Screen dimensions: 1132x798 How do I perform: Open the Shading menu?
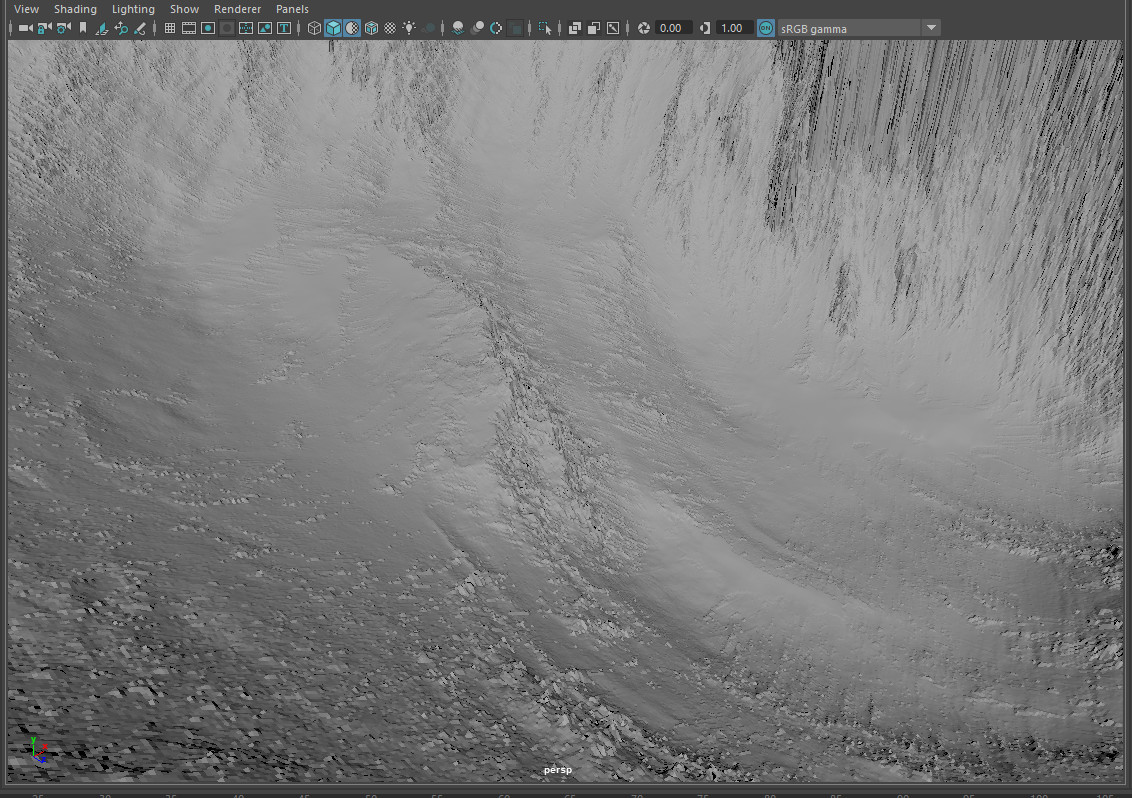75,9
